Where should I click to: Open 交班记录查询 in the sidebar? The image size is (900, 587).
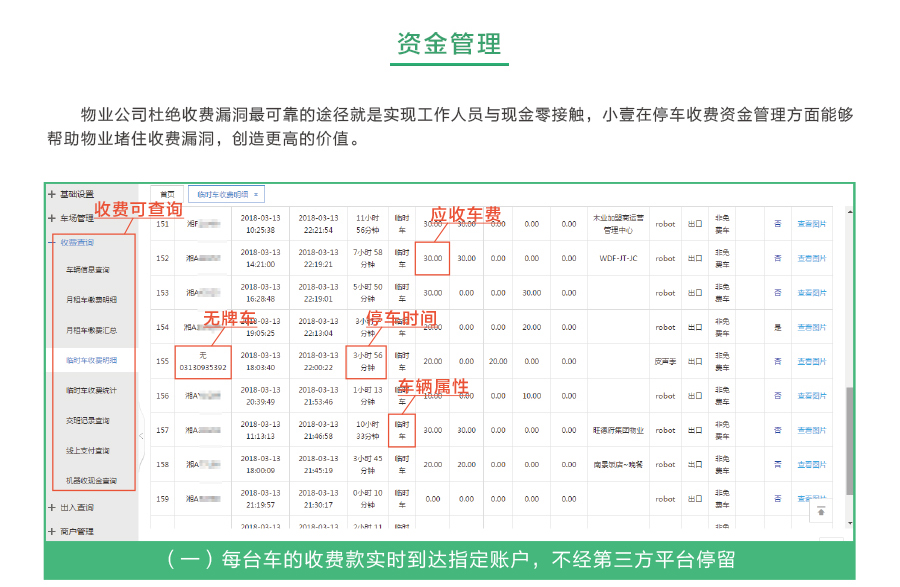[88, 421]
